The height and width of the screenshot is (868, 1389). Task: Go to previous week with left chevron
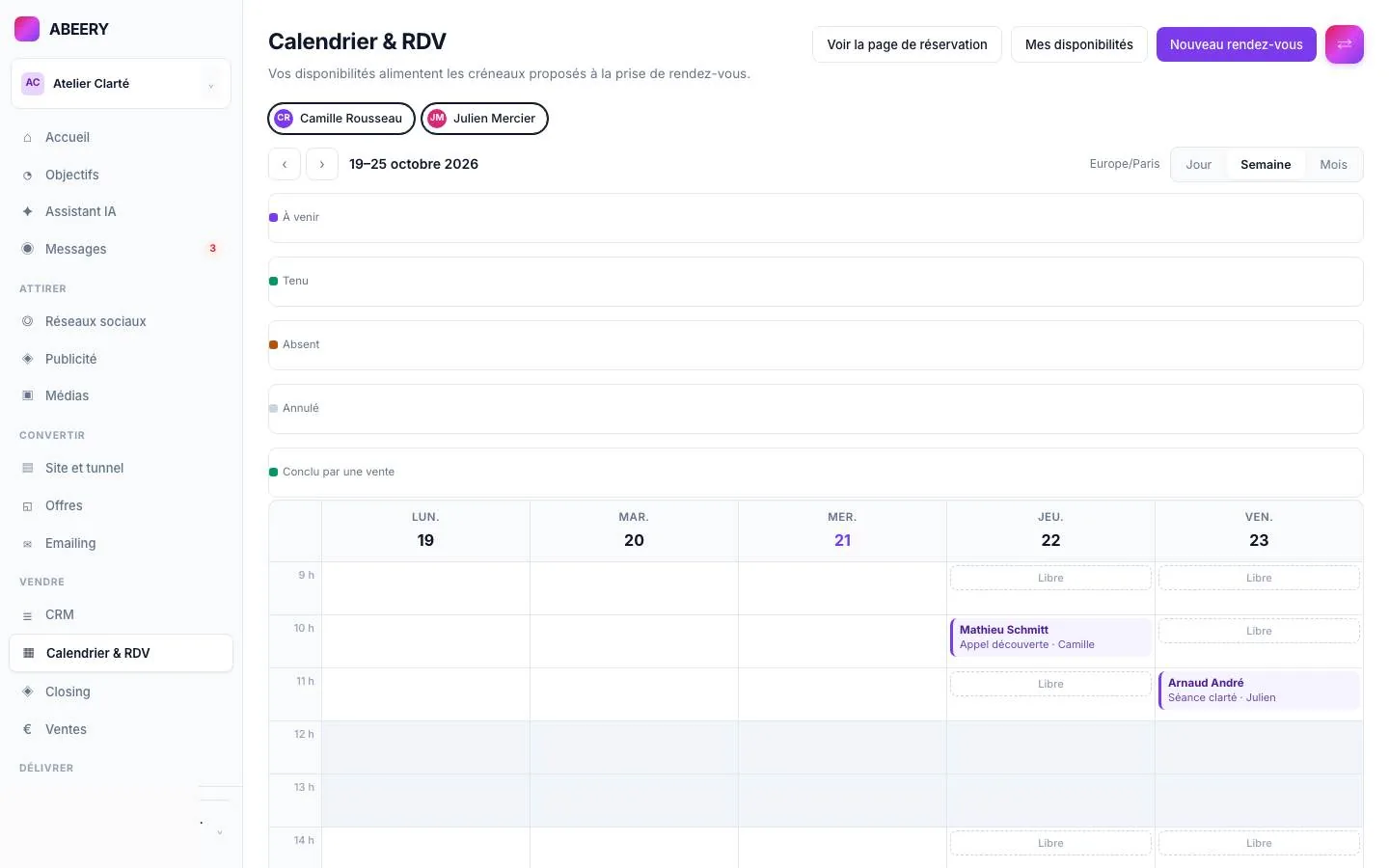(x=285, y=164)
